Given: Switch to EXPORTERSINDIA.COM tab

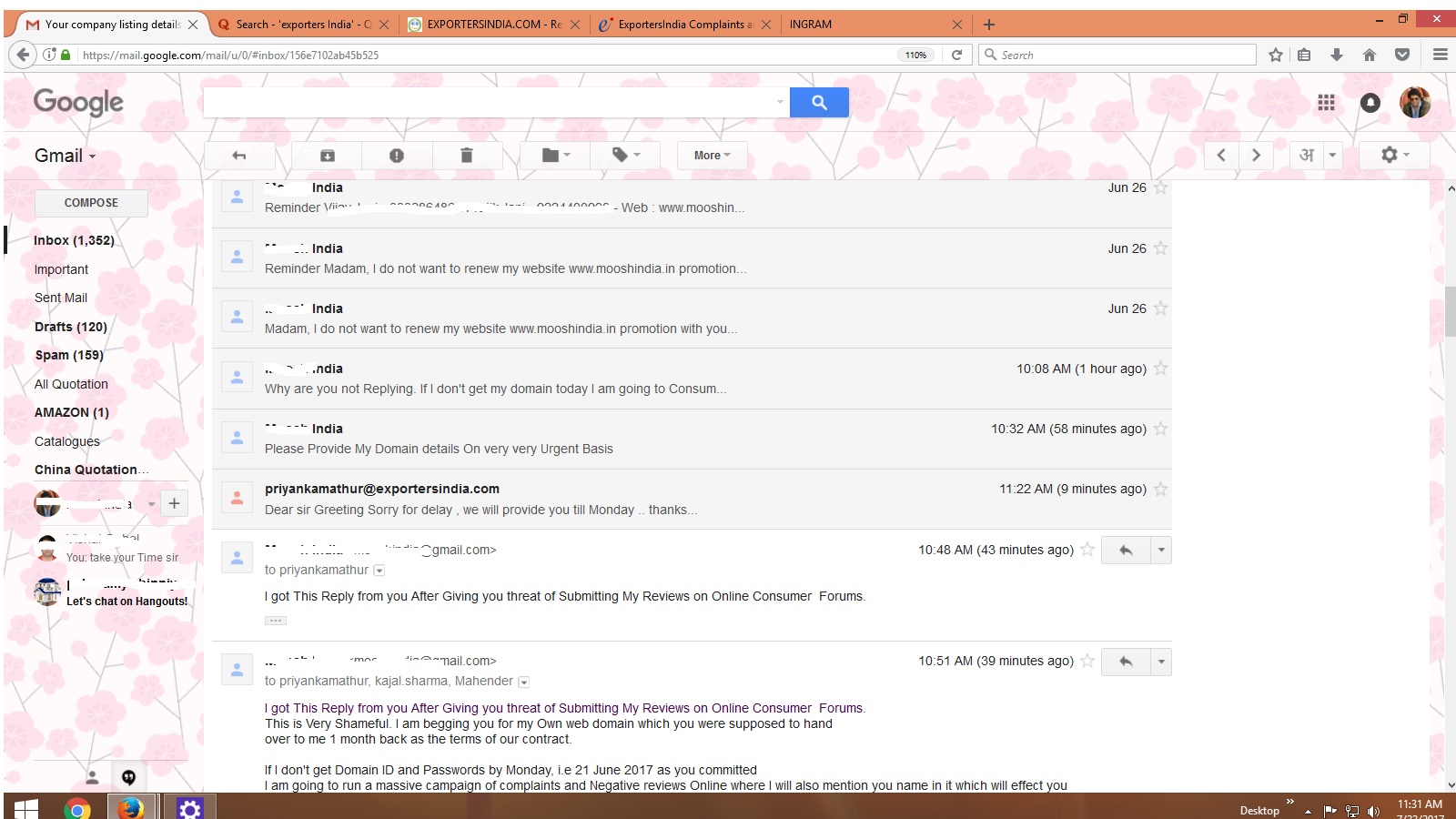Looking at the screenshot, I should (x=494, y=25).
